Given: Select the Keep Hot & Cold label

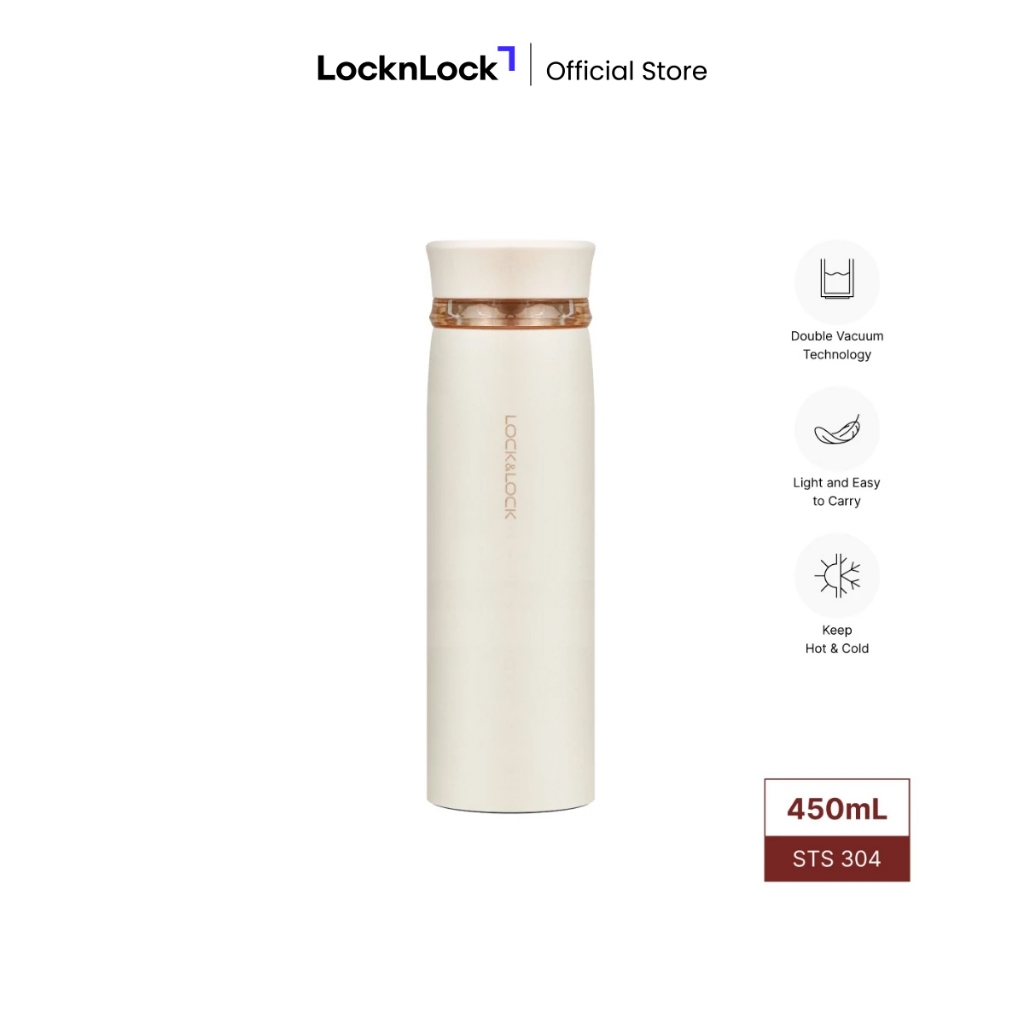Looking at the screenshot, I should coord(837,639).
